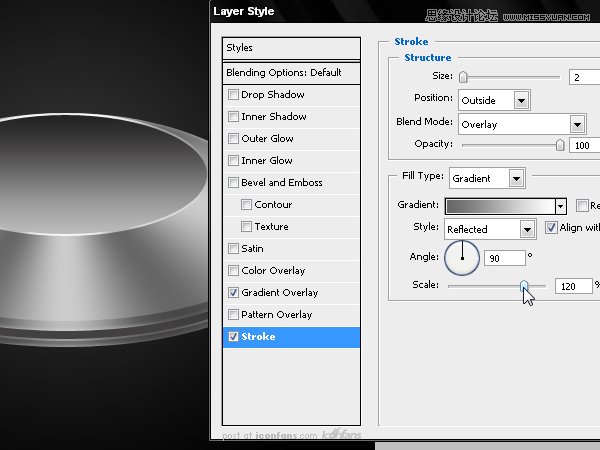The image size is (600, 450).
Task: Enable the Bevel and Emboss checkbox
Action: click(x=233, y=184)
